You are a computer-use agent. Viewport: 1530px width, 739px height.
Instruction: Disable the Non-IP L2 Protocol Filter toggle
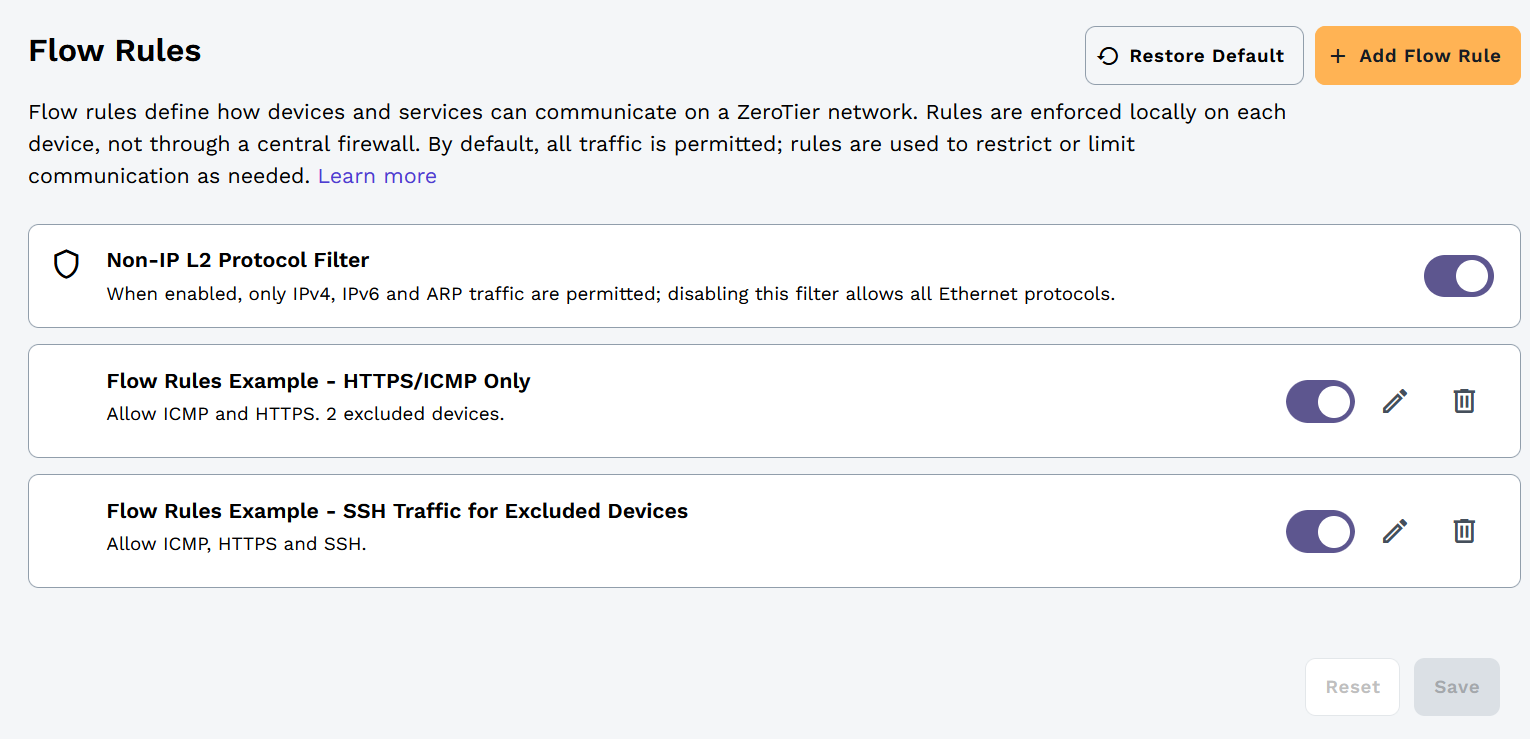coord(1458,276)
